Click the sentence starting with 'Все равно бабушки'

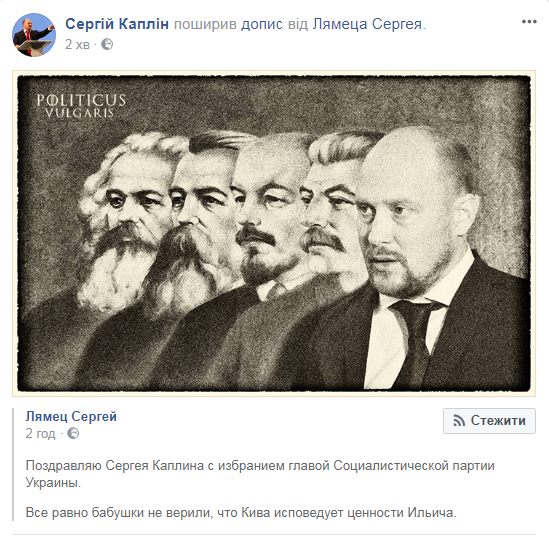coord(241,513)
